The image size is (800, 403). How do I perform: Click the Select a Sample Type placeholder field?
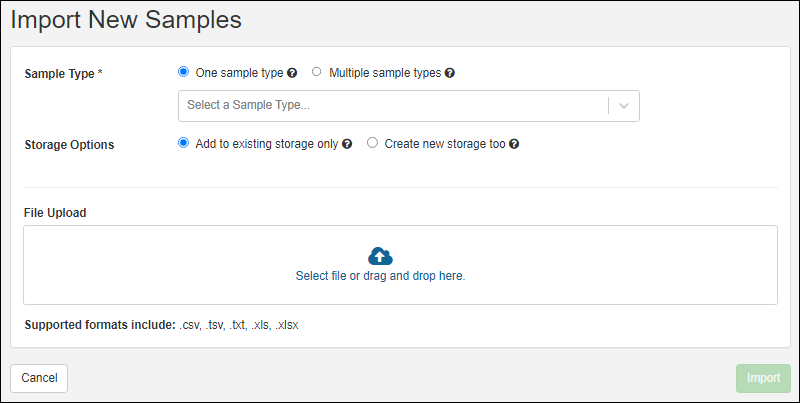pyautogui.click(x=393, y=106)
